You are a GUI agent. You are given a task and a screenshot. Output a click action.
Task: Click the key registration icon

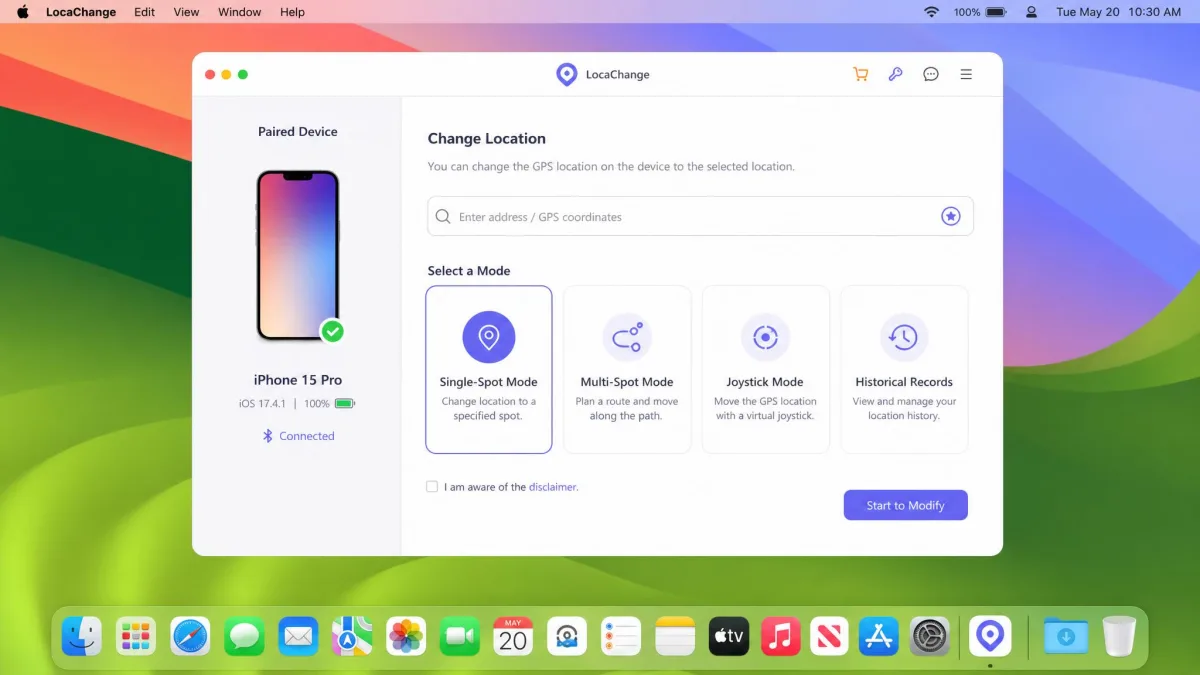pyautogui.click(x=895, y=74)
